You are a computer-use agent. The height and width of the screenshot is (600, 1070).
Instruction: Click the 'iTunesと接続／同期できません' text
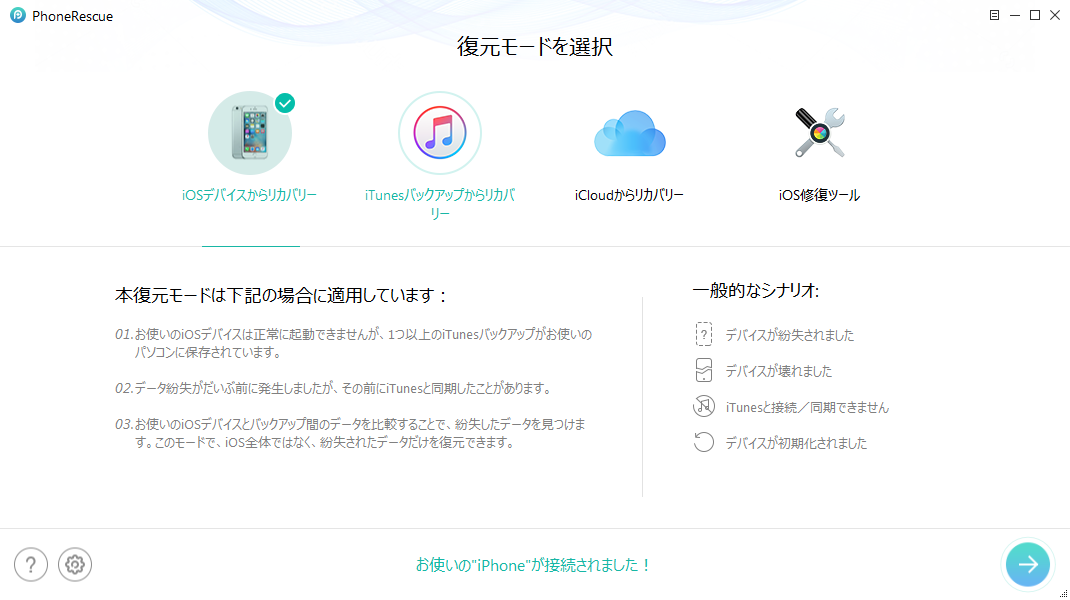tap(807, 408)
